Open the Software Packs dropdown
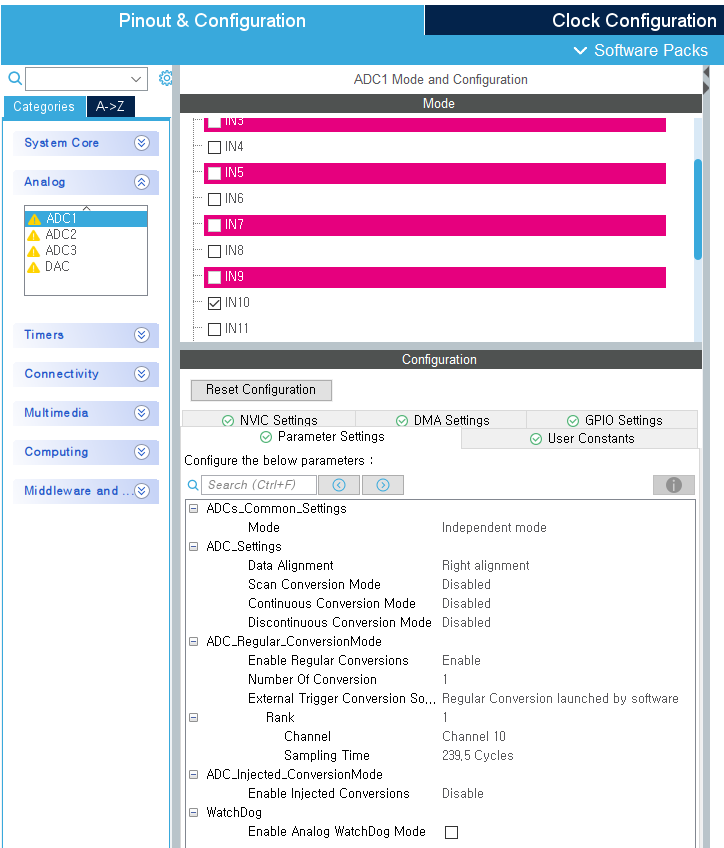The image size is (724, 848). pos(640,50)
